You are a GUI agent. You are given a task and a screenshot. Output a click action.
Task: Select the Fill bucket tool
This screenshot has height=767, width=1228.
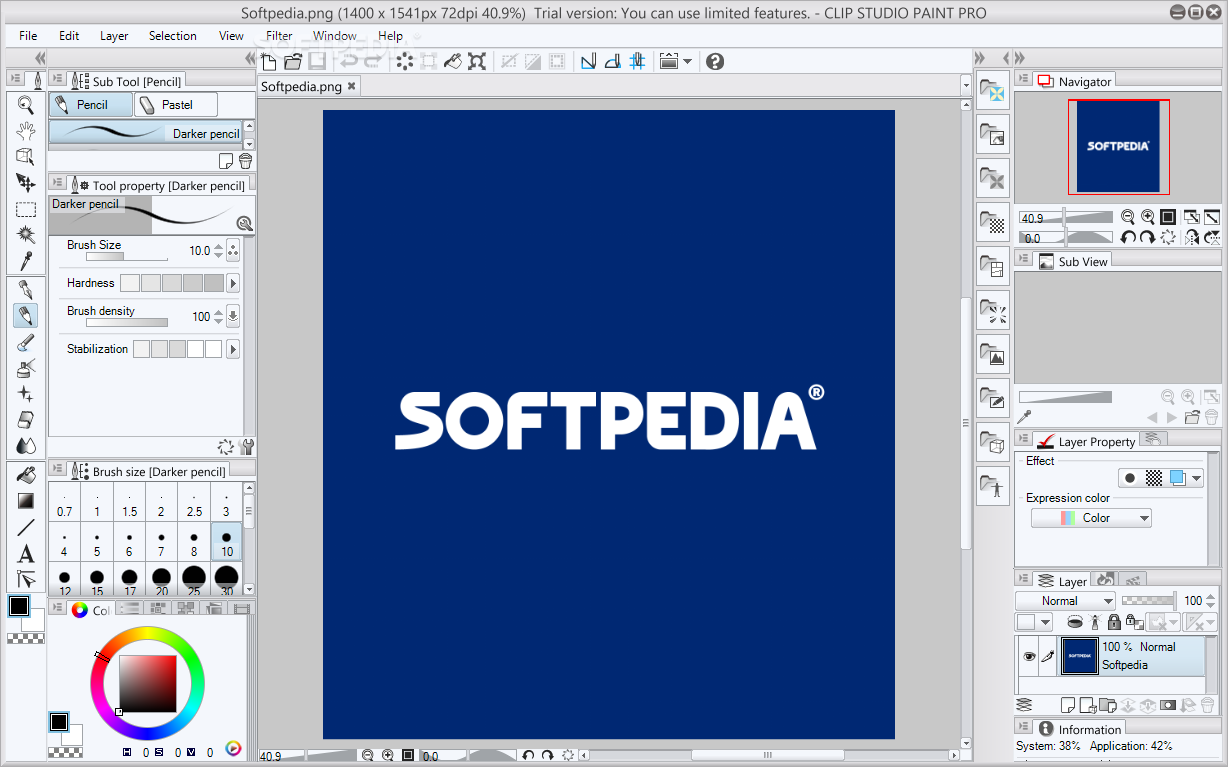(26, 475)
